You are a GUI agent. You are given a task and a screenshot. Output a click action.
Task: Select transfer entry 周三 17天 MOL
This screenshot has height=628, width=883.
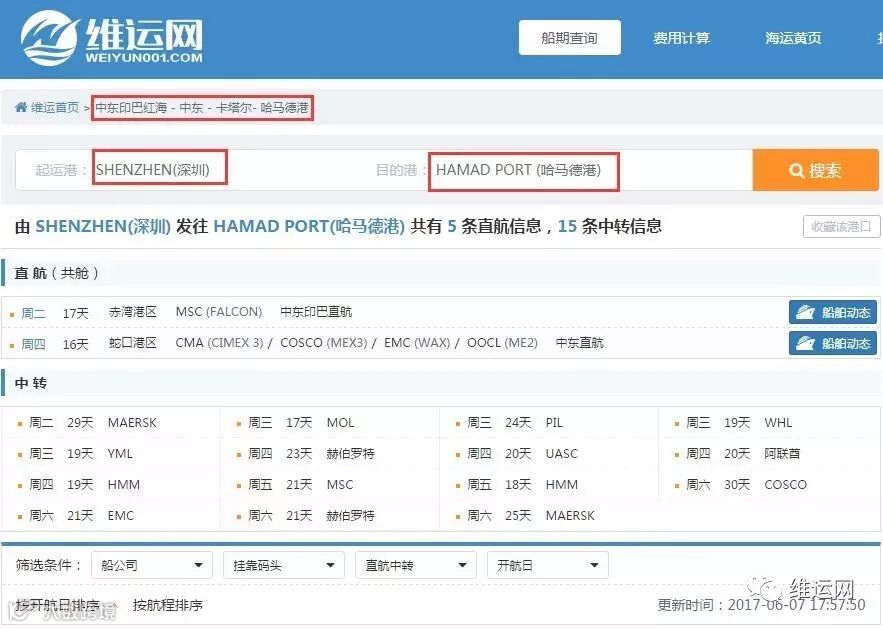point(301,422)
